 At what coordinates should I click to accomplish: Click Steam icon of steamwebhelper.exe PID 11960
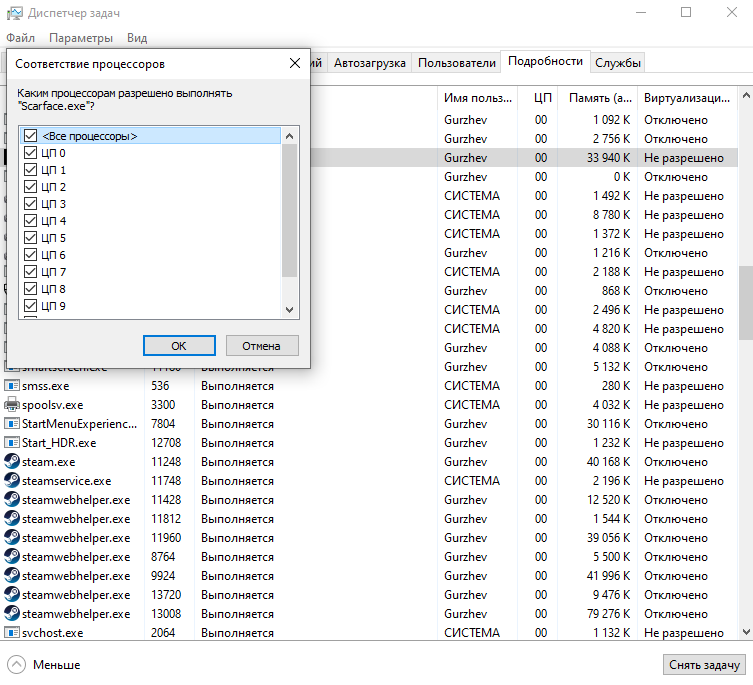tap(12, 538)
